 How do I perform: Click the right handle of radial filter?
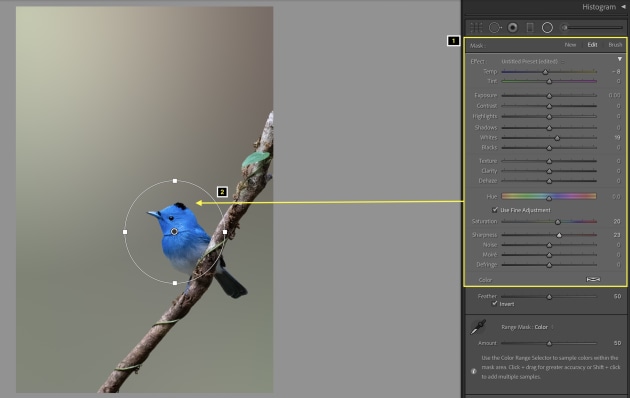(225, 232)
